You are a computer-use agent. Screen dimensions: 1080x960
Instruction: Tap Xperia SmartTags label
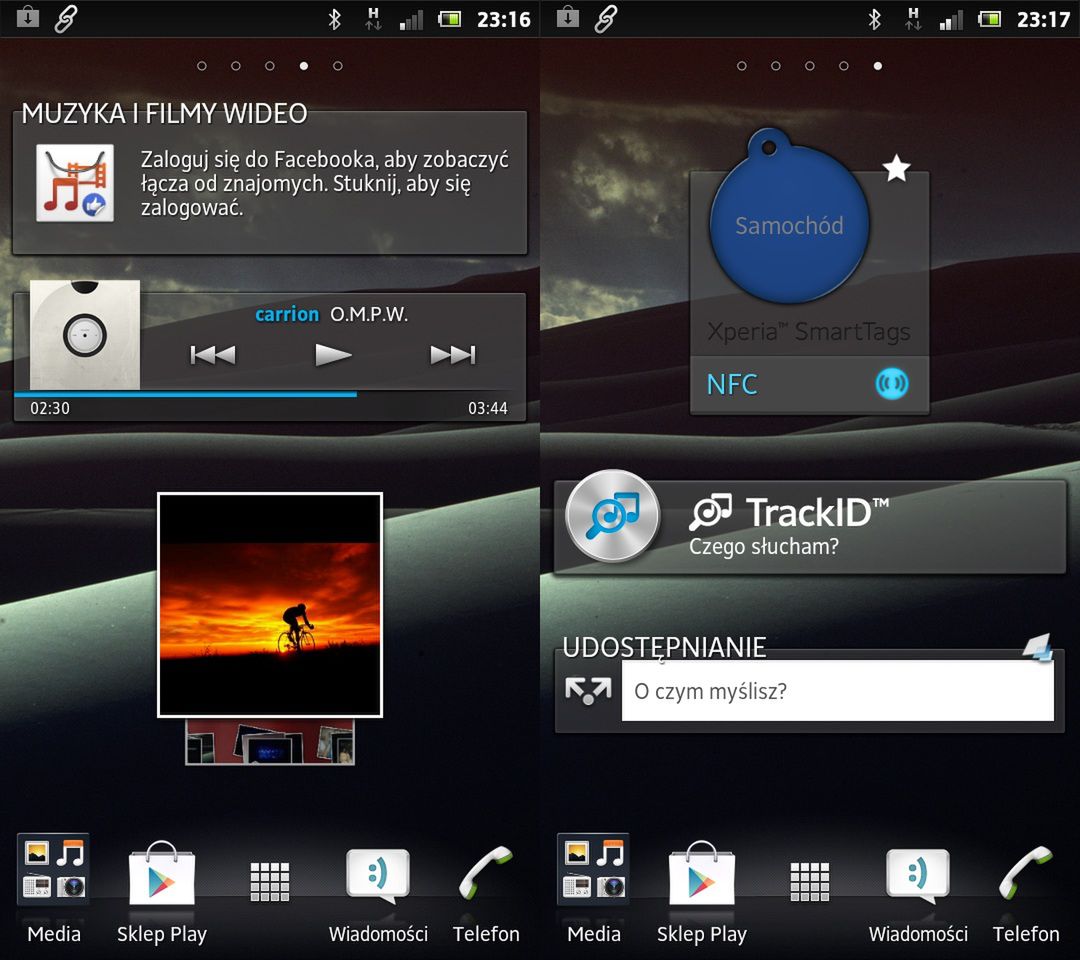809,332
